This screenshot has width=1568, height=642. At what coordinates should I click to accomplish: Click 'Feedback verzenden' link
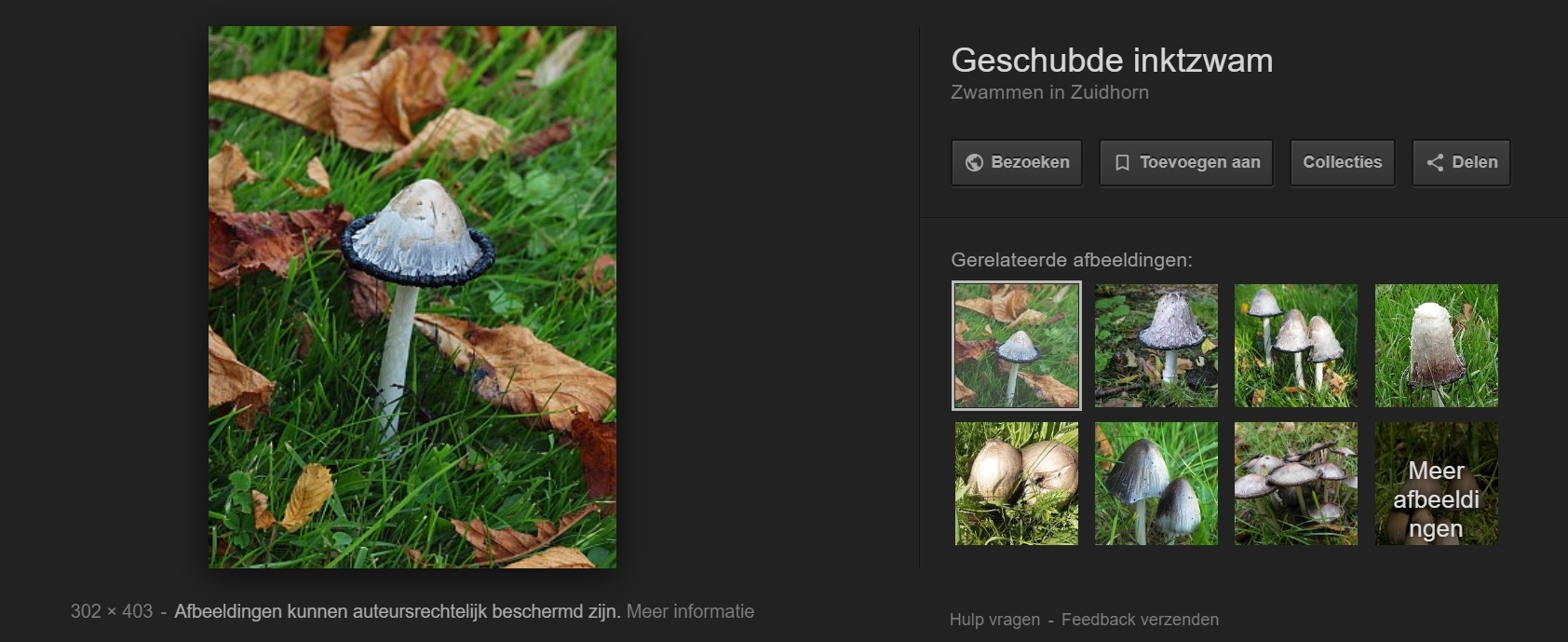tap(1140, 620)
